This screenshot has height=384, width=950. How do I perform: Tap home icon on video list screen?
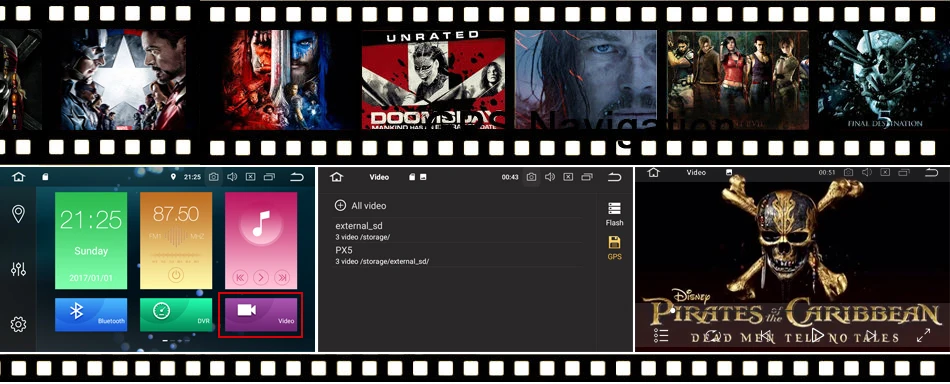(337, 177)
